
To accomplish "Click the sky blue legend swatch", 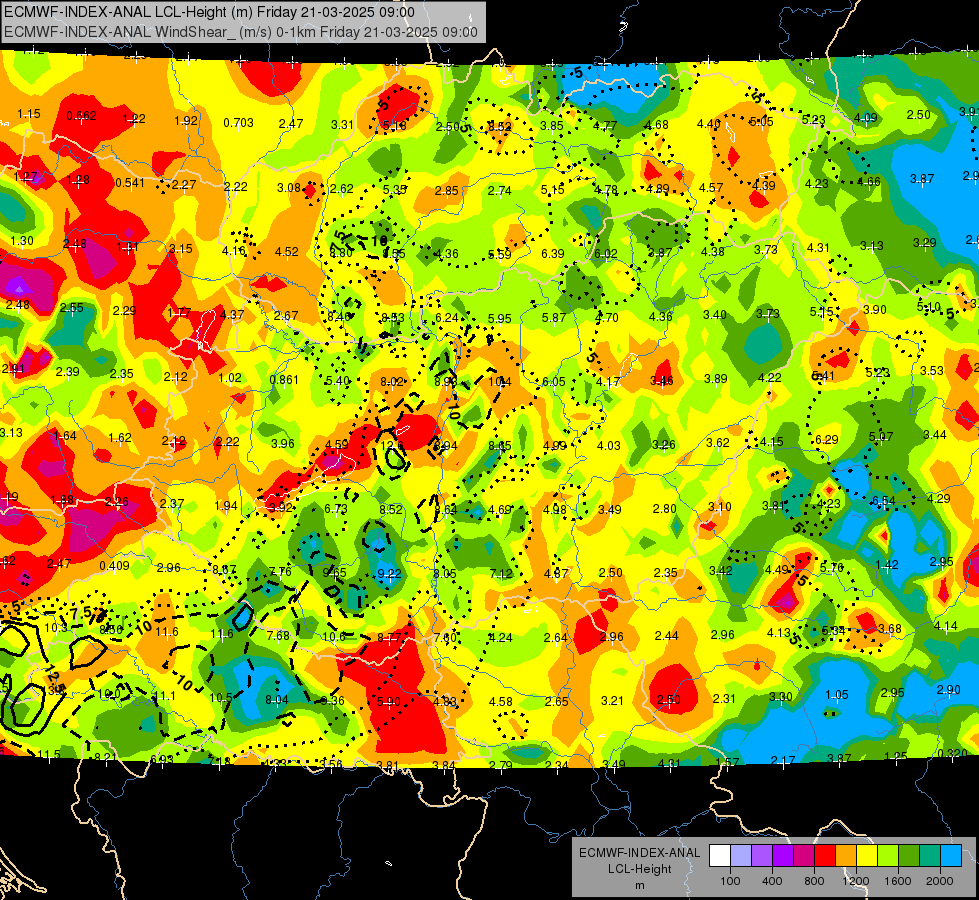I will 951,856.
